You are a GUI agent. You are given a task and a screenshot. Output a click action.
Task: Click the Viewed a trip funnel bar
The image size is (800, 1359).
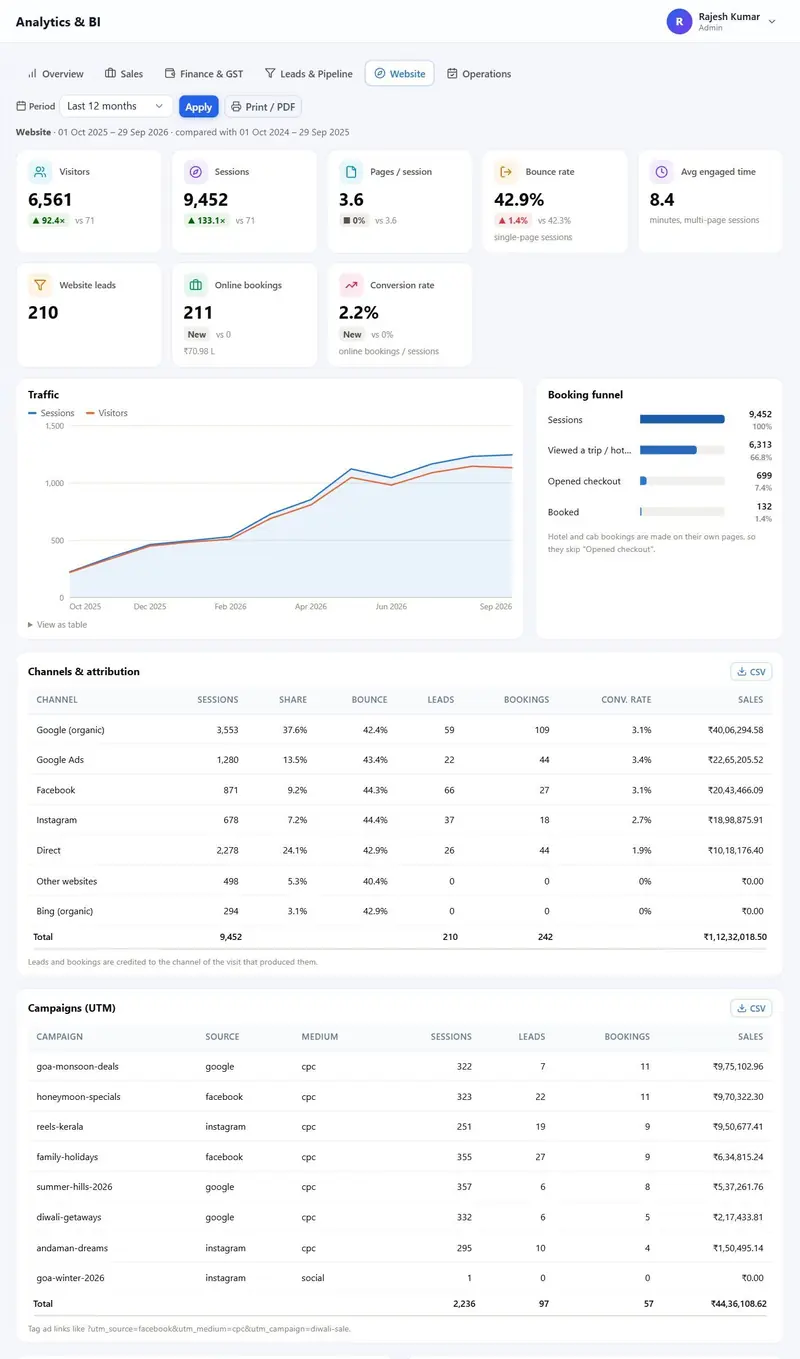(x=682, y=451)
